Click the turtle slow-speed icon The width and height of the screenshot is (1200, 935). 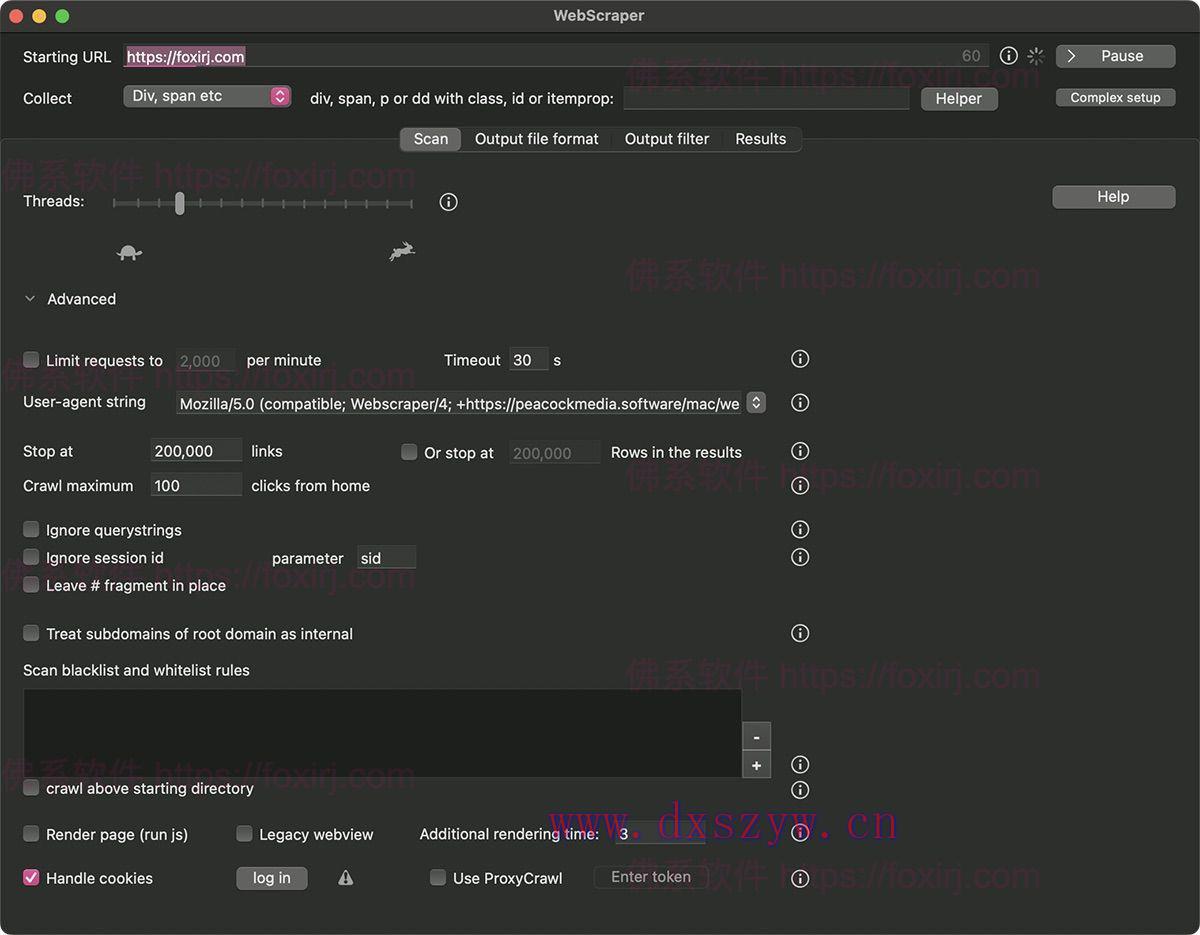129,253
